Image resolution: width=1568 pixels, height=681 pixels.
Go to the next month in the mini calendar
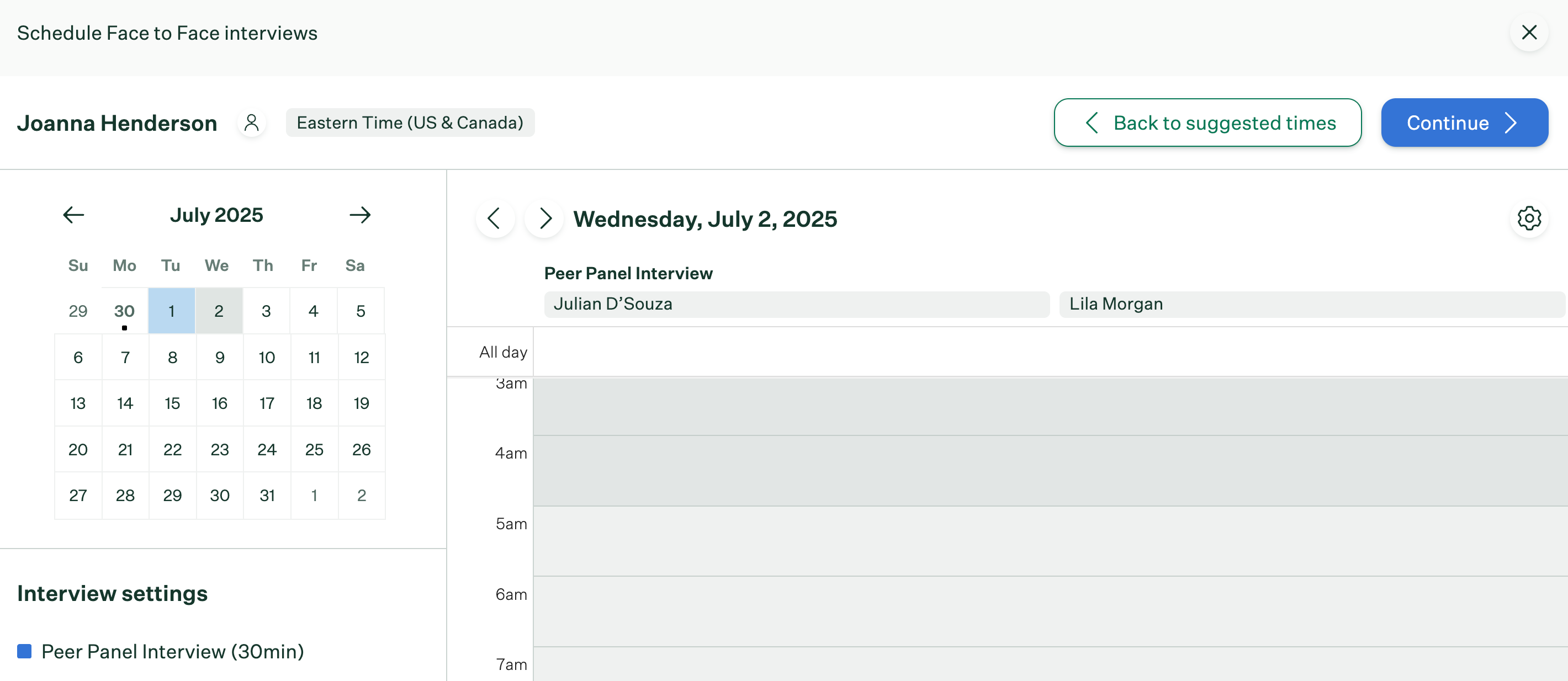tap(360, 215)
